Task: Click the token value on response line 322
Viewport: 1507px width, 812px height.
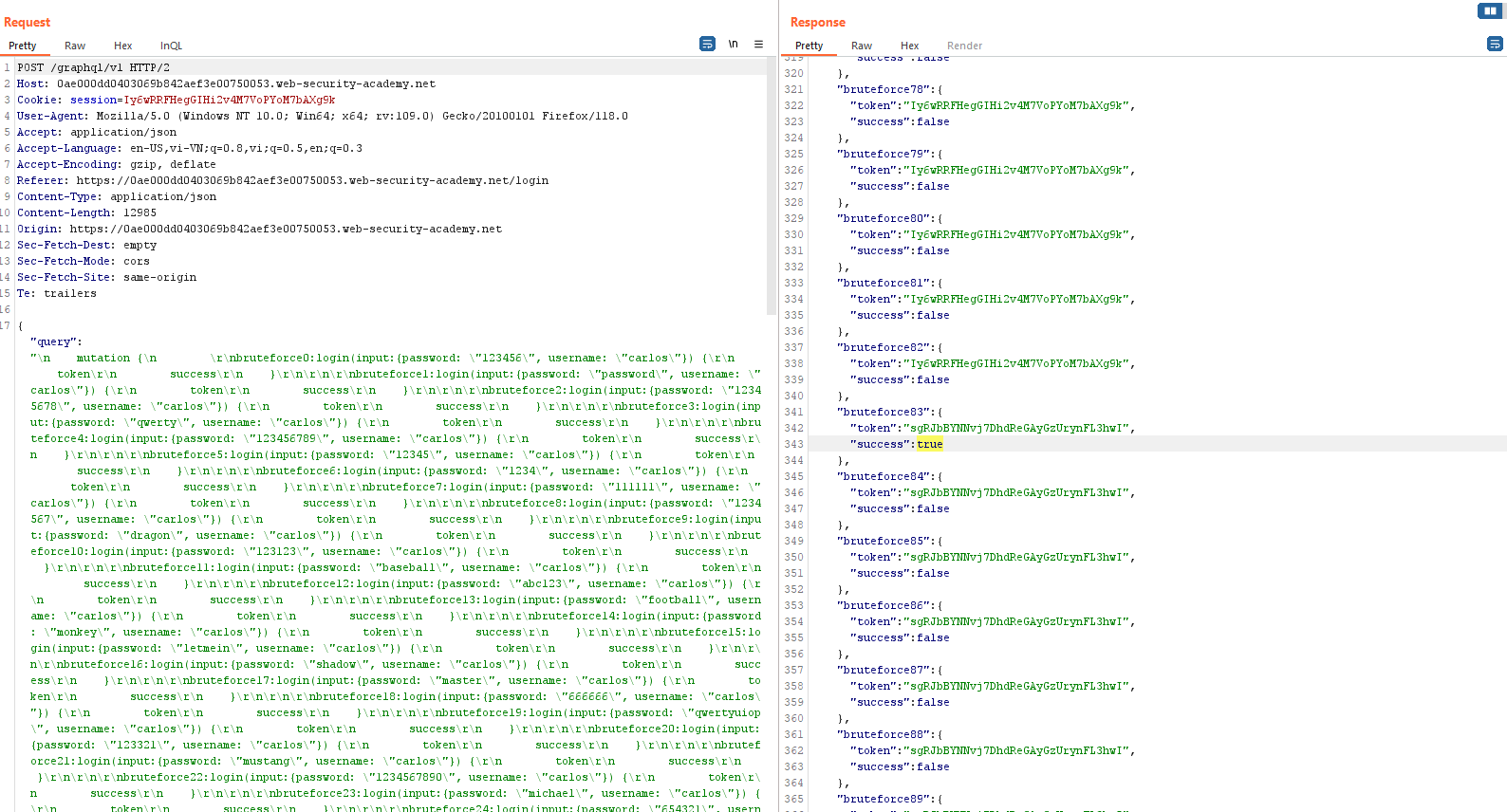Action: (1016, 105)
